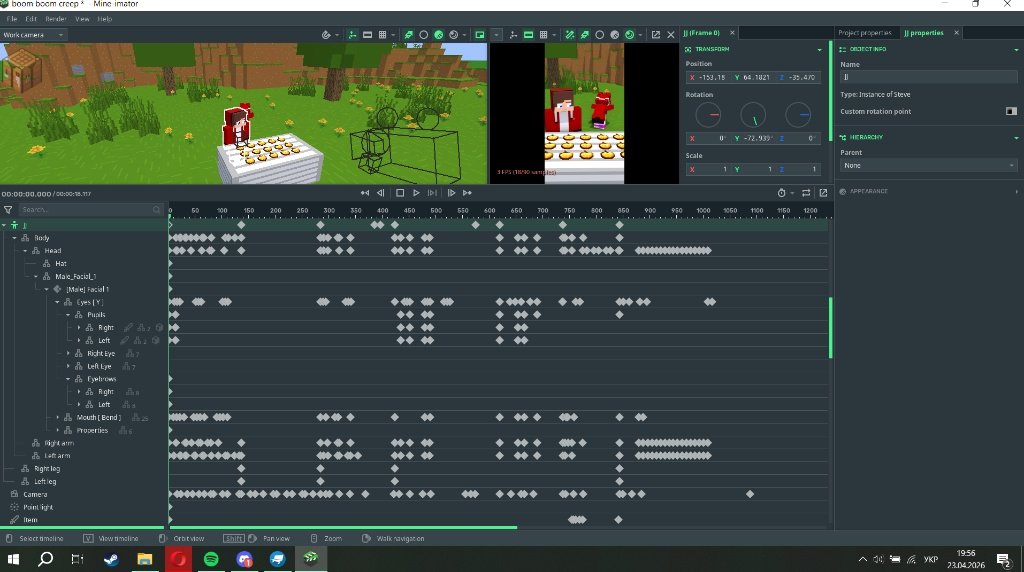Expand the APPEARANCE section

[1016, 191]
